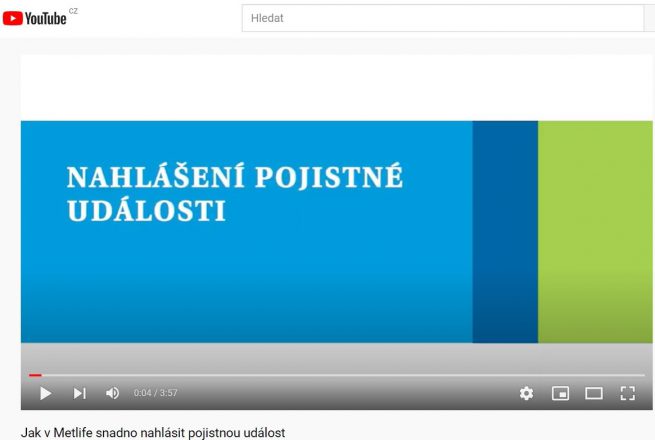The image size is (655, 440).
Task: Enter fullscreen mode
Action: [627, 393]
